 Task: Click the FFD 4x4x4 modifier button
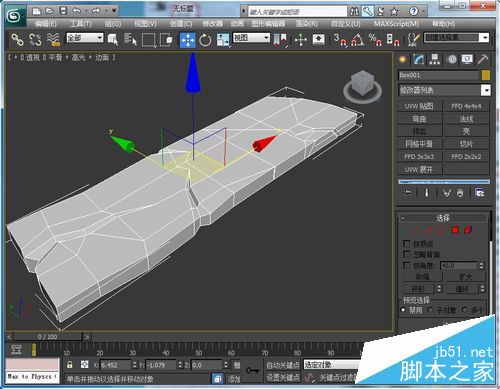point(466,106)
